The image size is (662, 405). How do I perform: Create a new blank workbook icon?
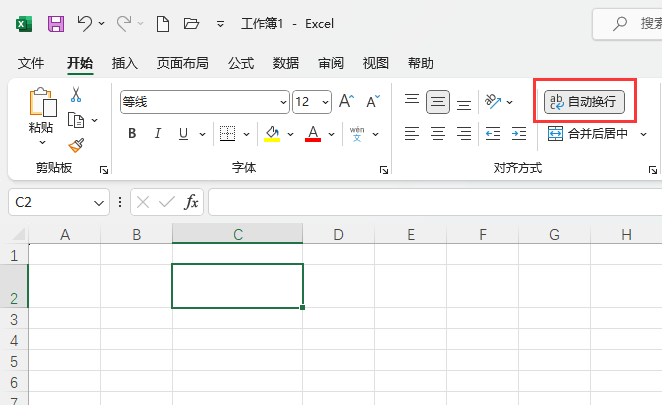click(x=163, y=24)
